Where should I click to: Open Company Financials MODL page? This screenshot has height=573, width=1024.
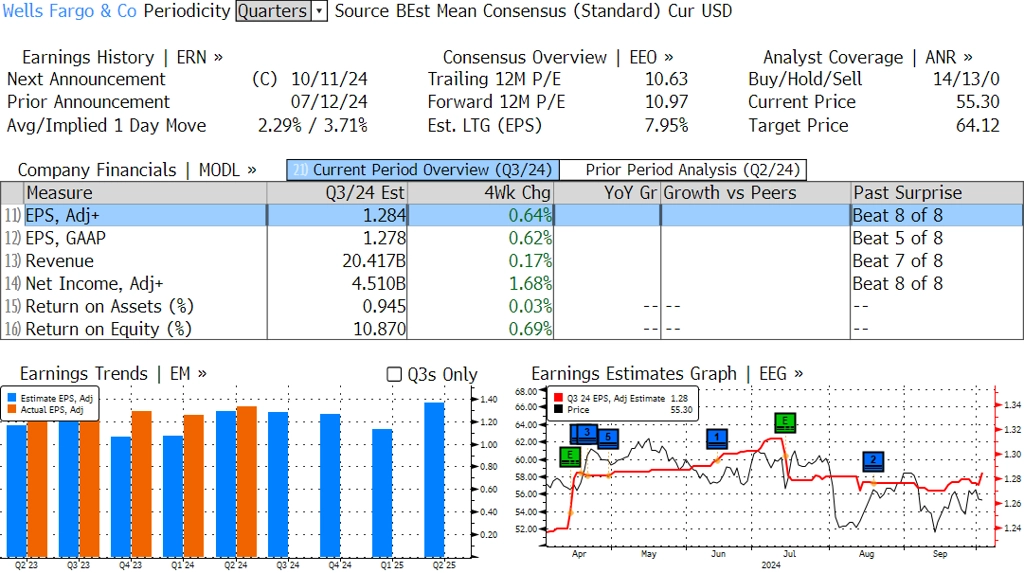coord(136,170)
